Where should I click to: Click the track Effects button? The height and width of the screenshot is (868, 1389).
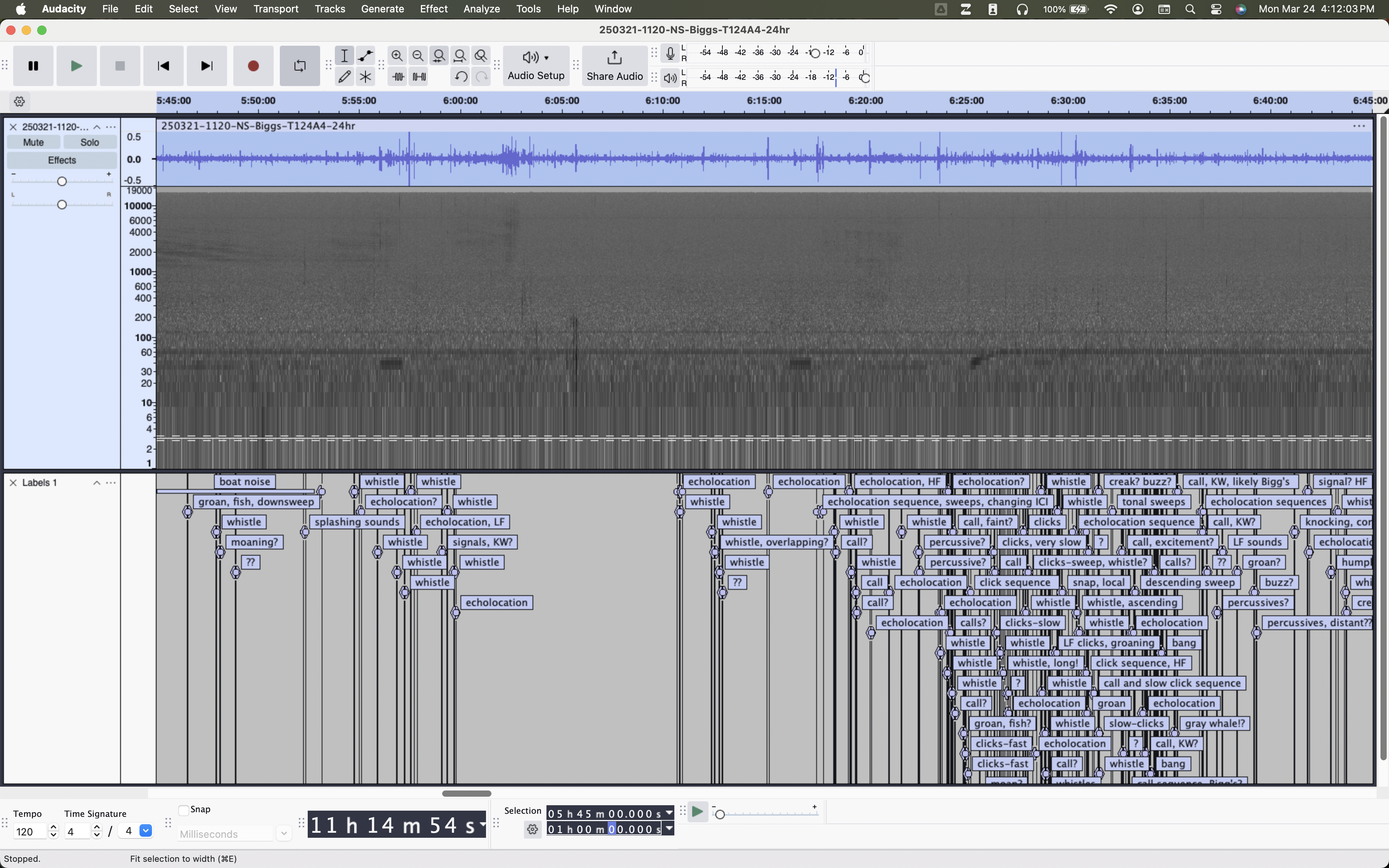click(61, 160)
